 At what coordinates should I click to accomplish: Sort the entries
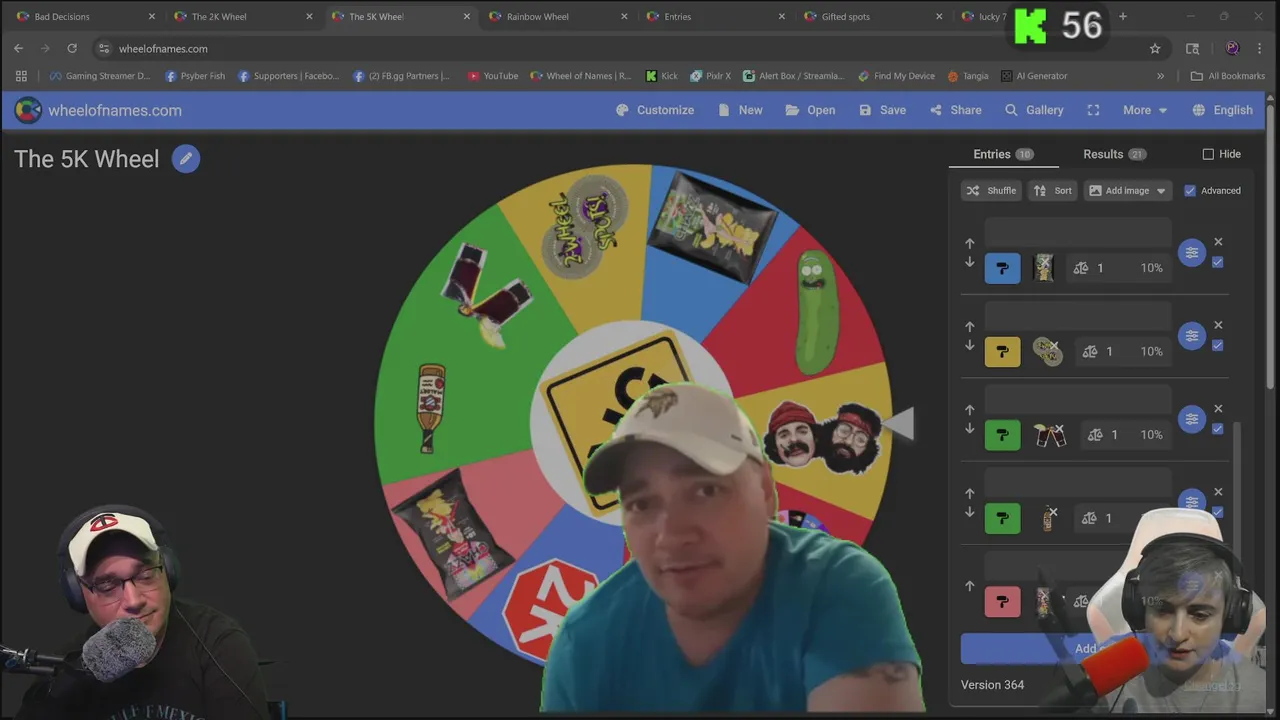click(x=1052, y=190)
